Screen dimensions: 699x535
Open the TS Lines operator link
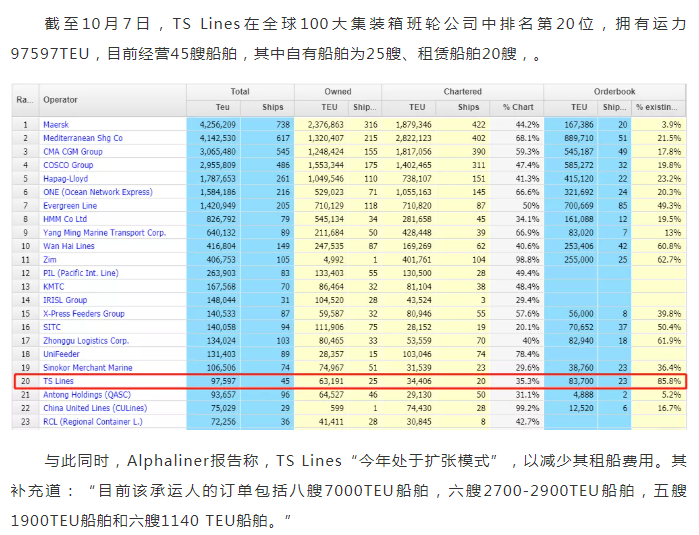(x=58, y=381)
